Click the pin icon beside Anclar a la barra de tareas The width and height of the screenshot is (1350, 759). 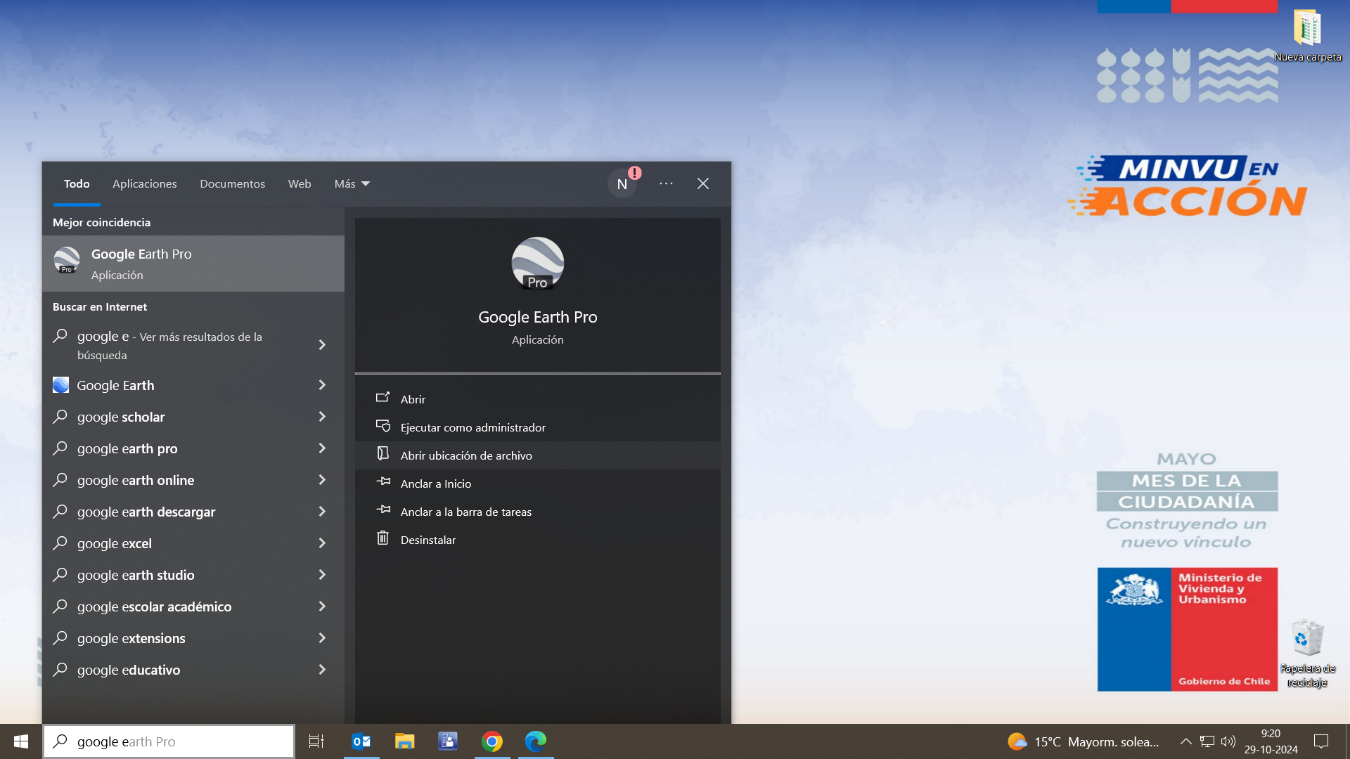pos(382,510)
